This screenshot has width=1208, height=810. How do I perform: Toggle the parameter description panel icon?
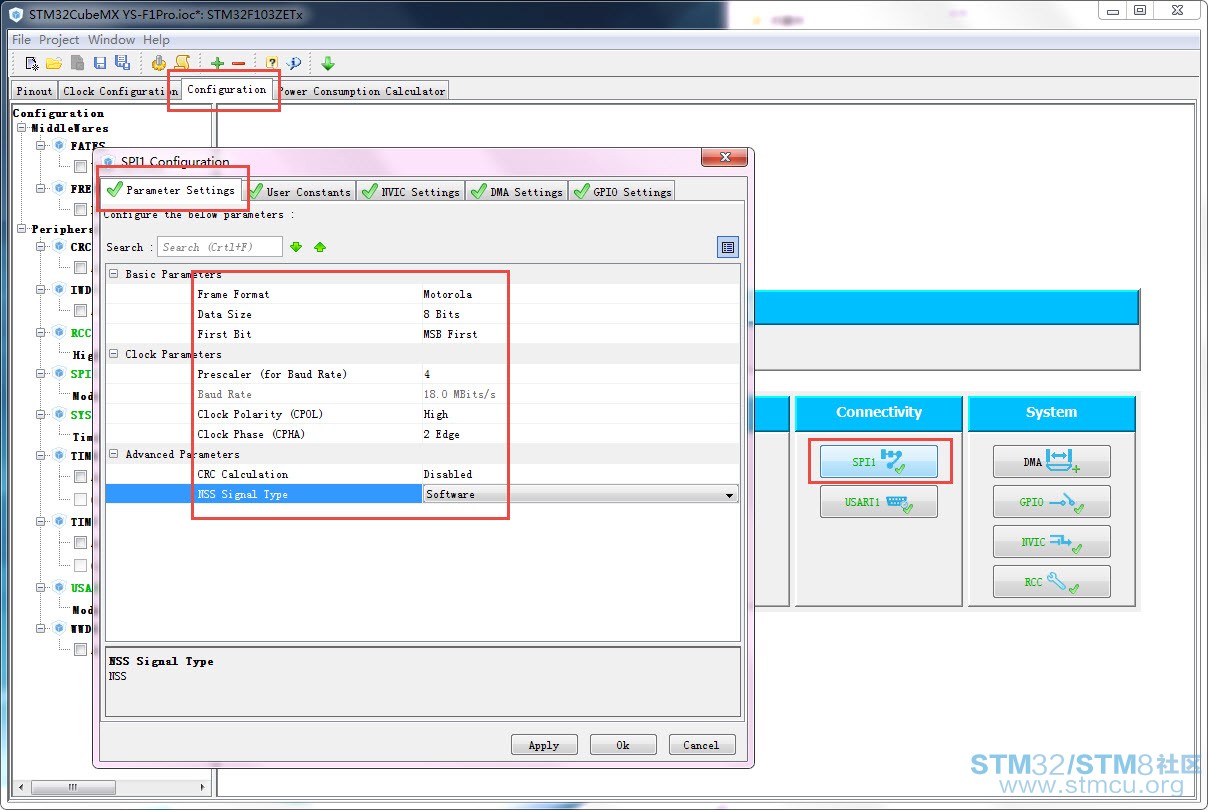point(728,247)
